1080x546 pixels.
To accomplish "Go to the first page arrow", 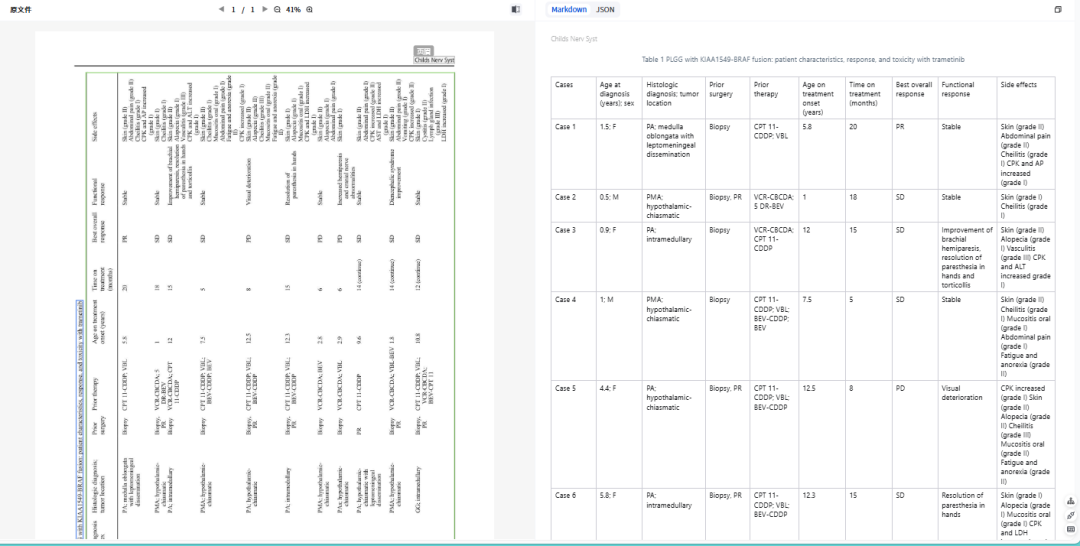I will (x=221, y=9).
